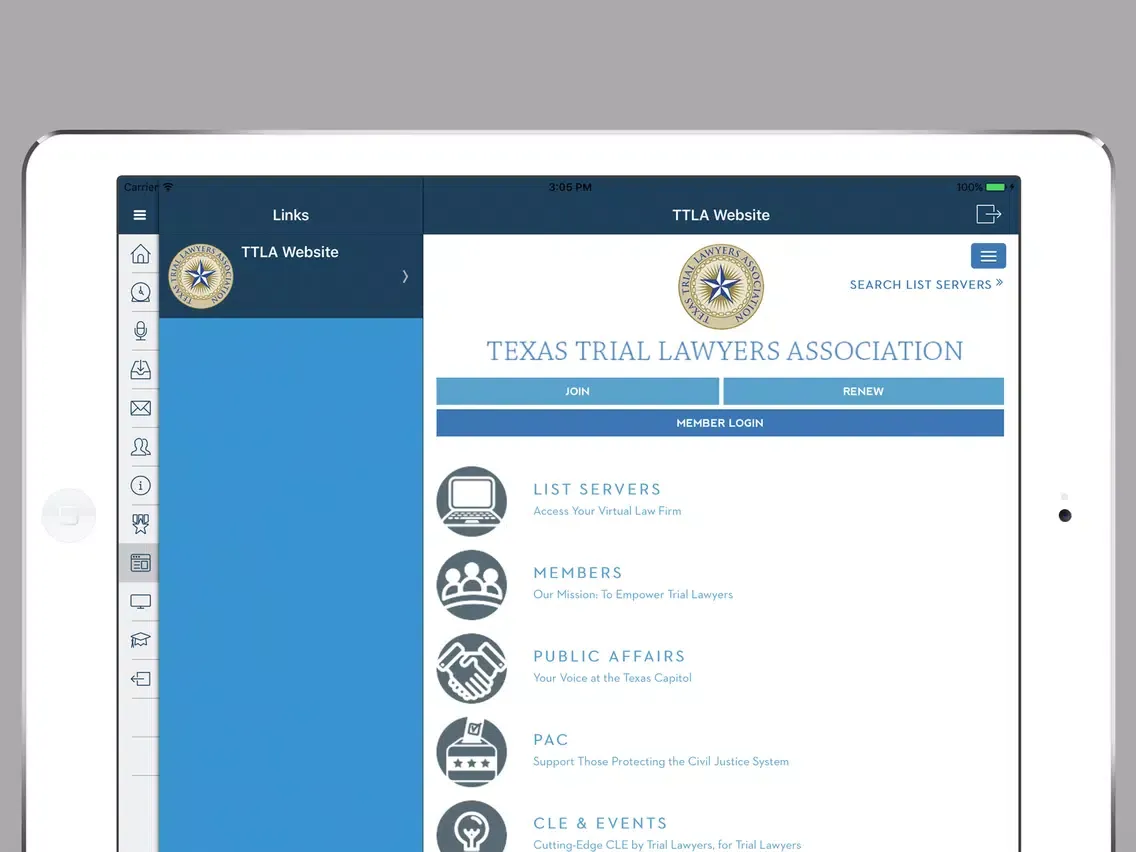Select the highlighted Links browser icon

click(141, 563)
